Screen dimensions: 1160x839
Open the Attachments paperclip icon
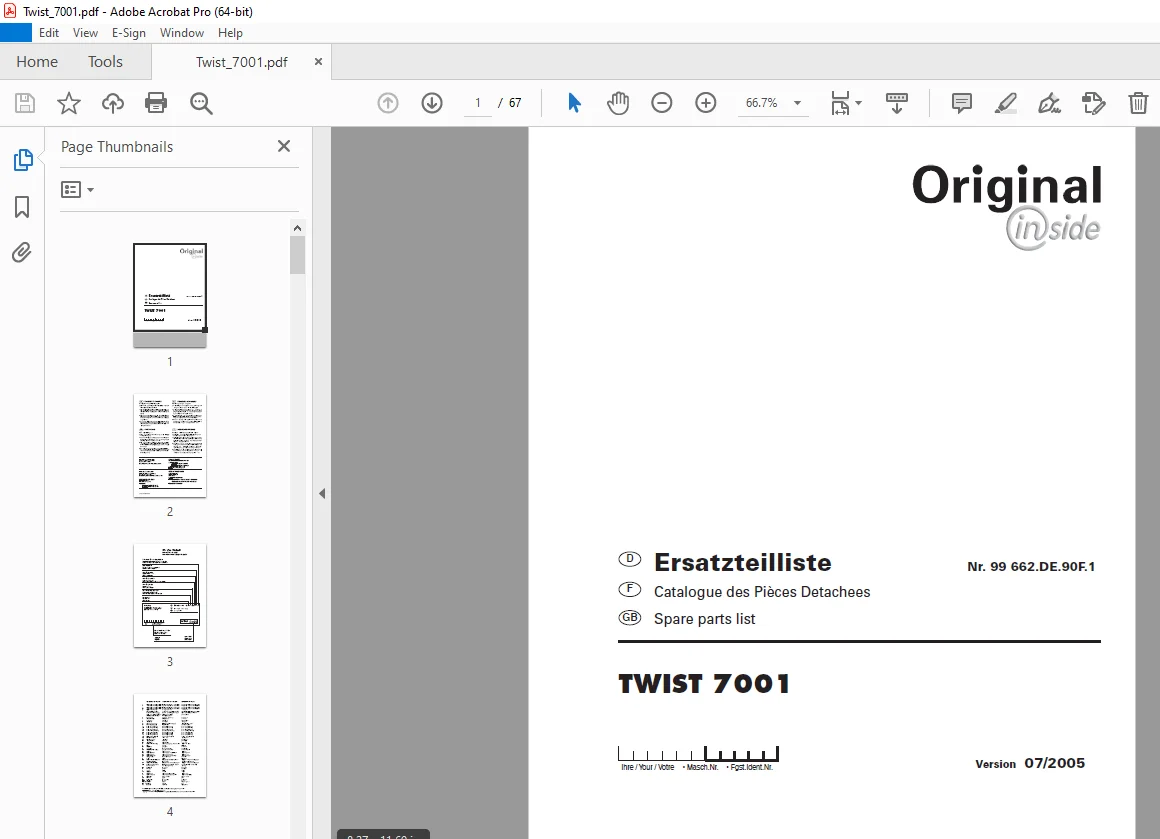point(22,253)
